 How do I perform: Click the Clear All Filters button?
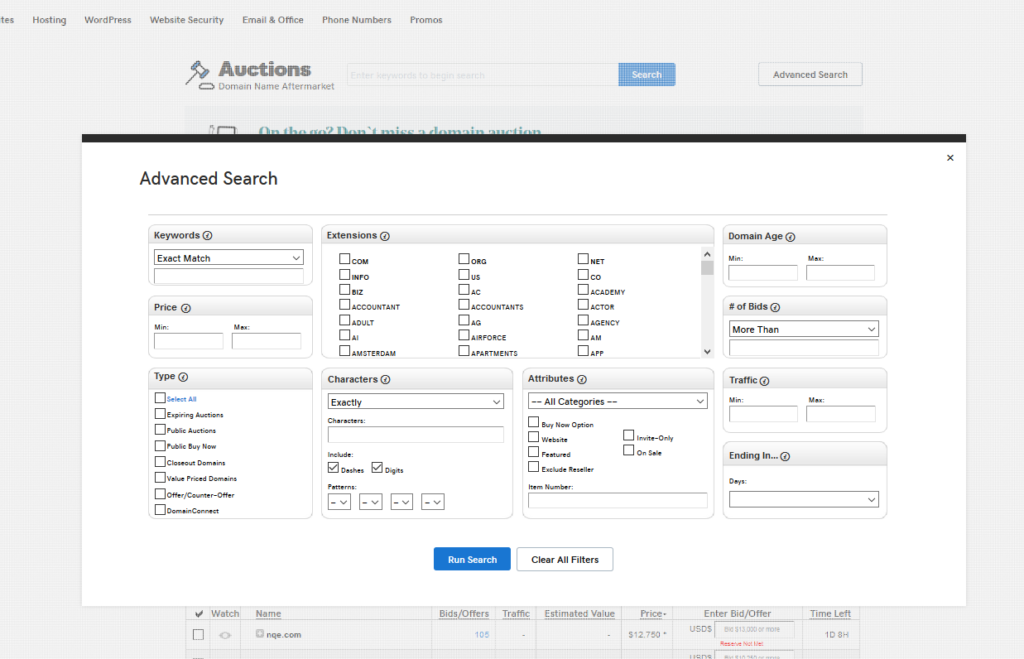click(564, 559)
